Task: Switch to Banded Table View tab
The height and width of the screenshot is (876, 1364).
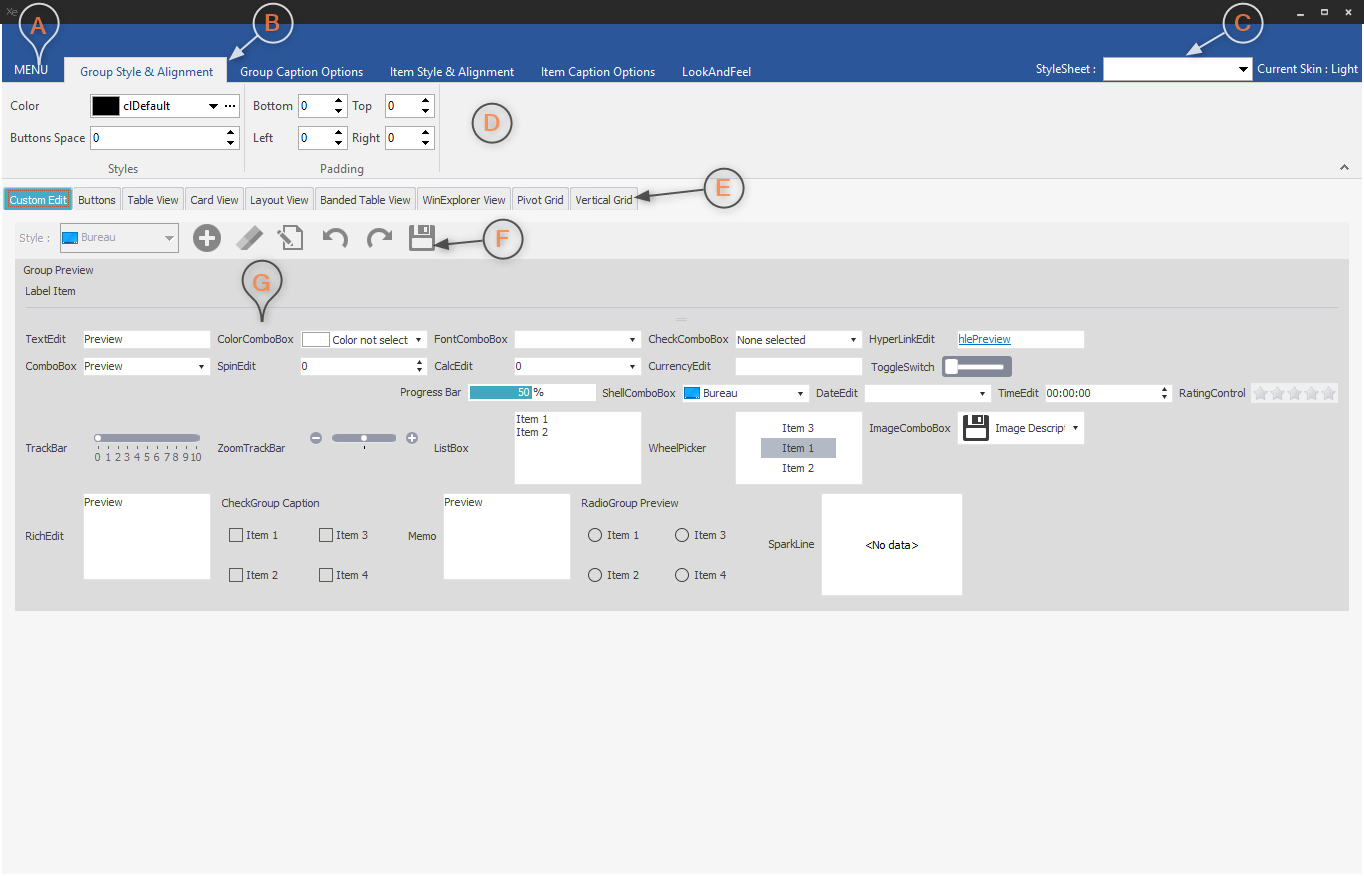Action: pos(365,200)
